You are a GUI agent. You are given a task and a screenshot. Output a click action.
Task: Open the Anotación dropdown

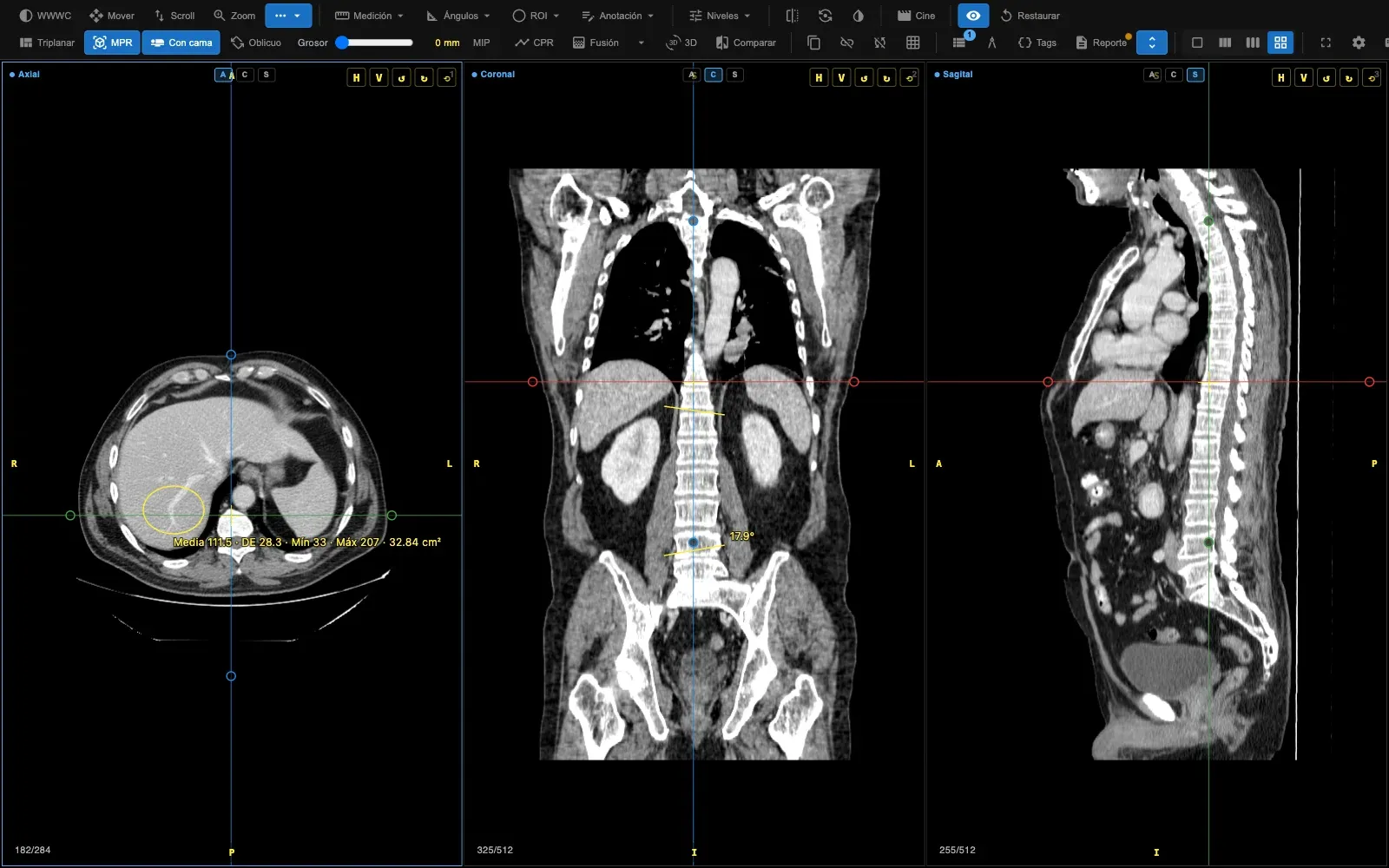tap(617, 16)
